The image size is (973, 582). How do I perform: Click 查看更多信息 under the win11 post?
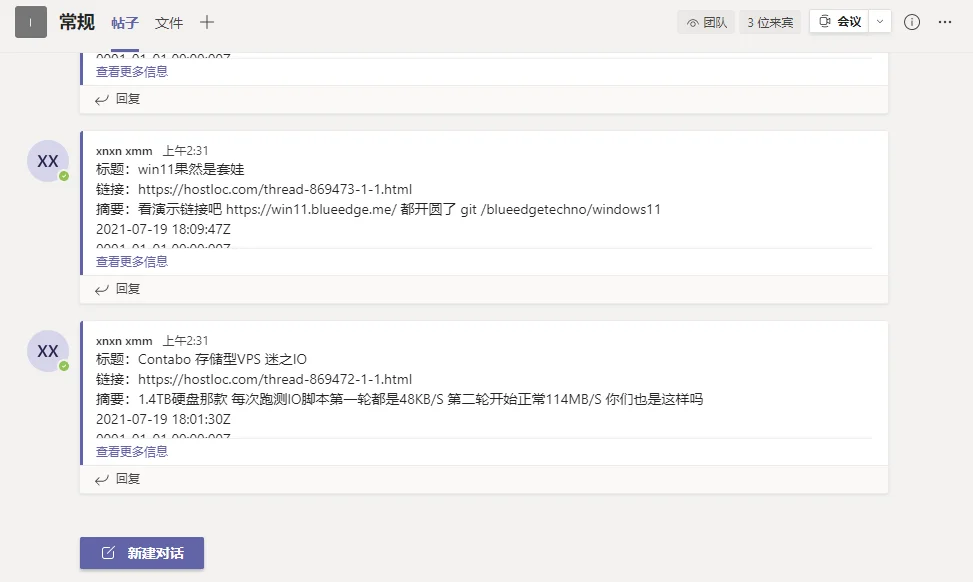pyautogui.click(x=131, y=261)
